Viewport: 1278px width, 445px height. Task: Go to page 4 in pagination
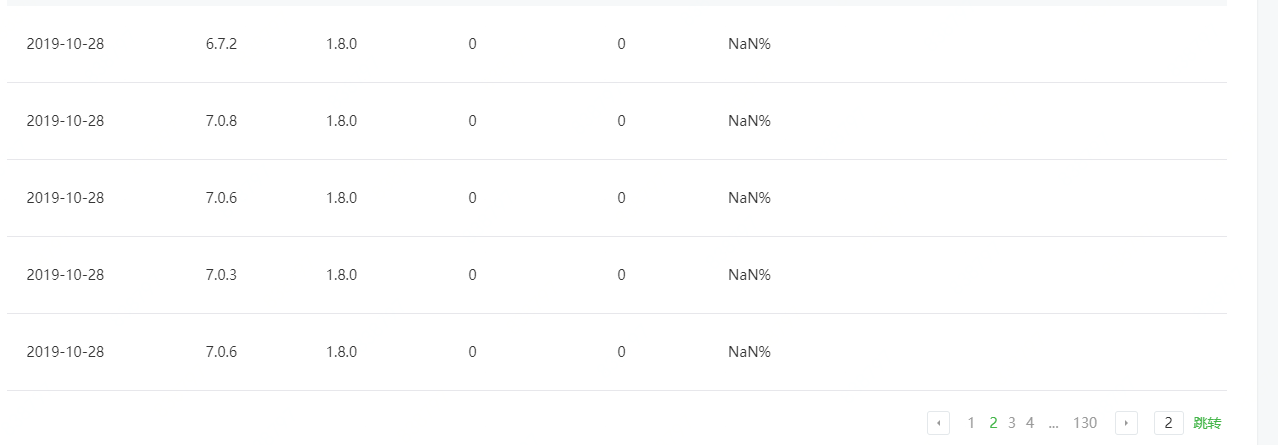(1030, 423)
